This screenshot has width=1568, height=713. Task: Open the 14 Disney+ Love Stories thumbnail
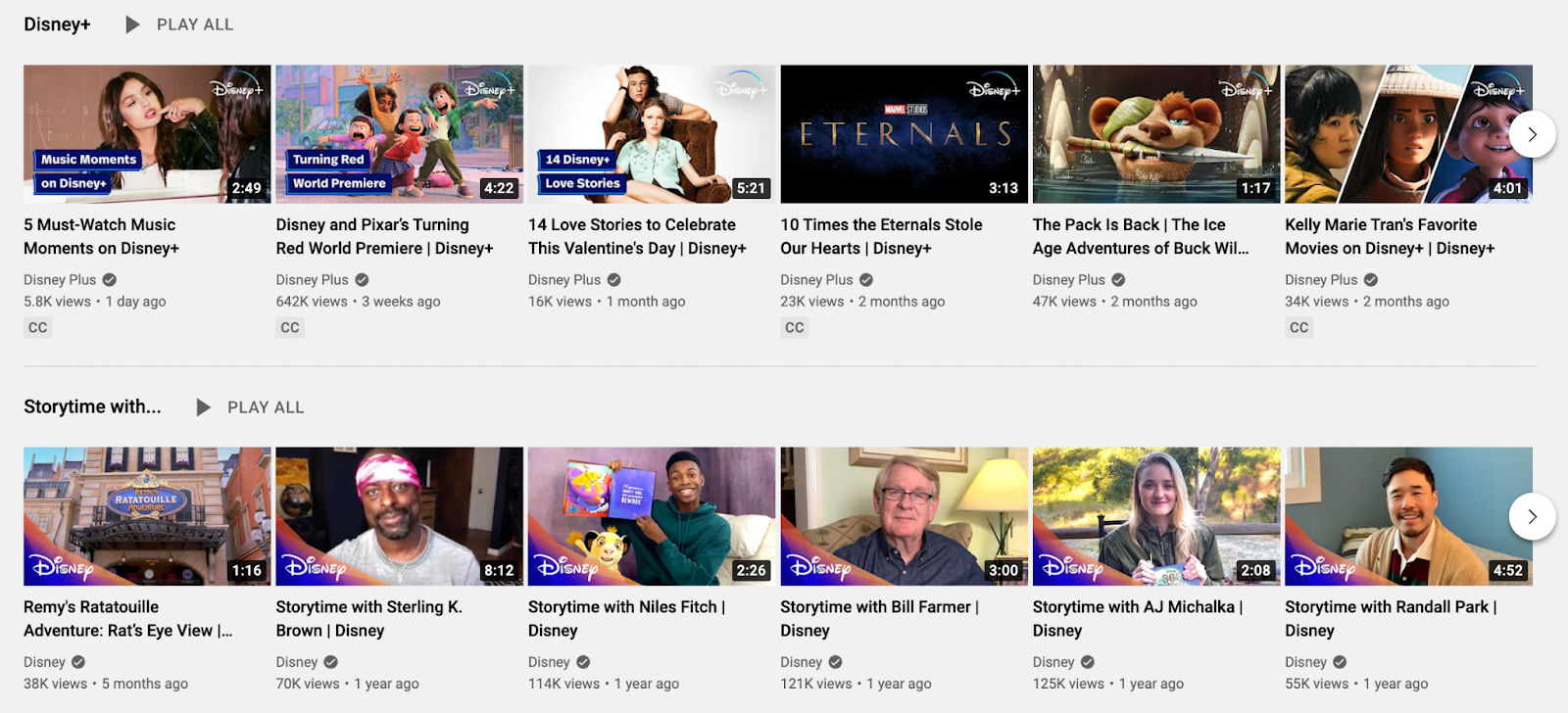652,134
